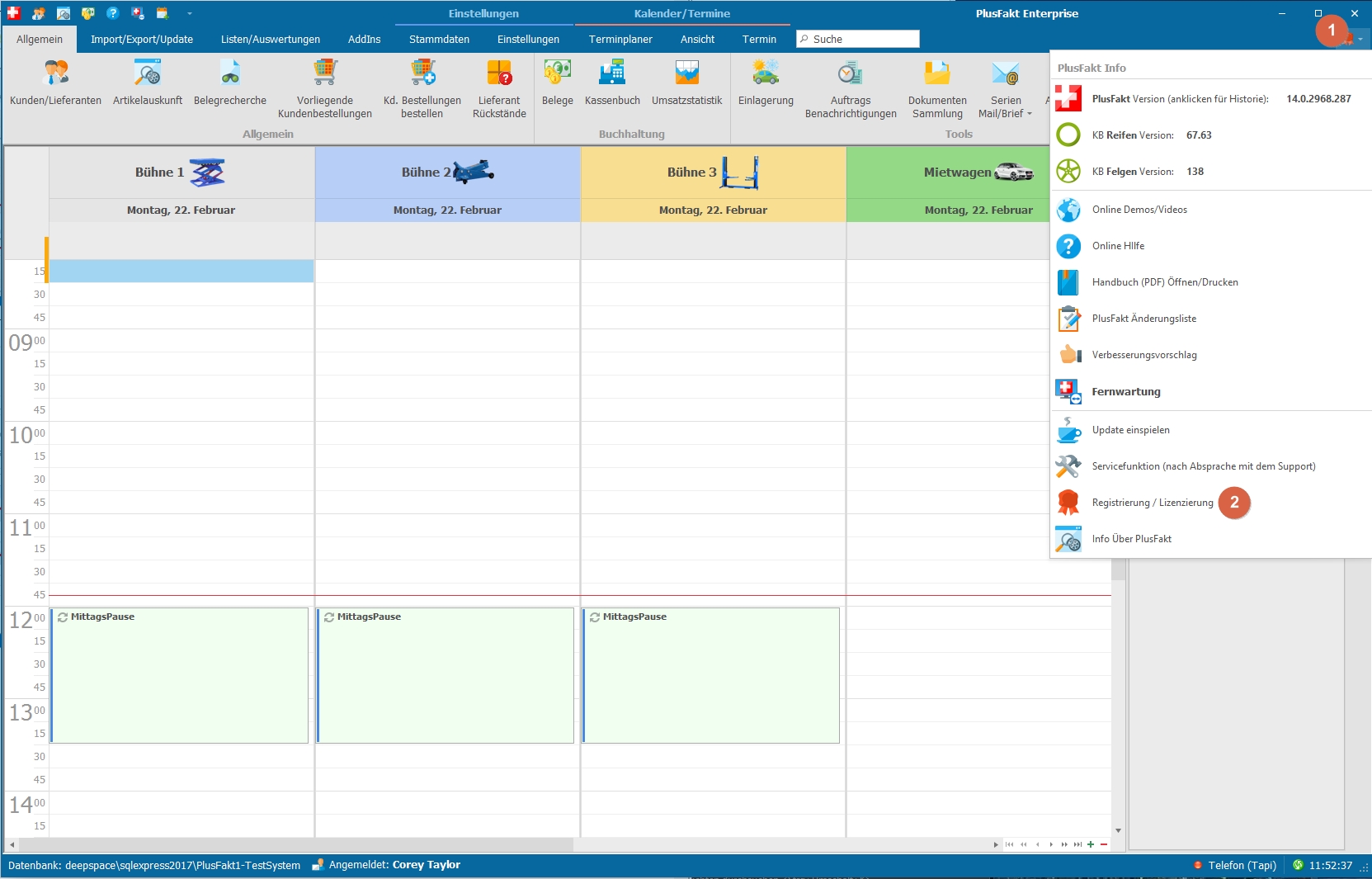Screen dimensions: 1372x879
Task: Start Fernwartung from the info menu
Action: (x=1210, y=391)
